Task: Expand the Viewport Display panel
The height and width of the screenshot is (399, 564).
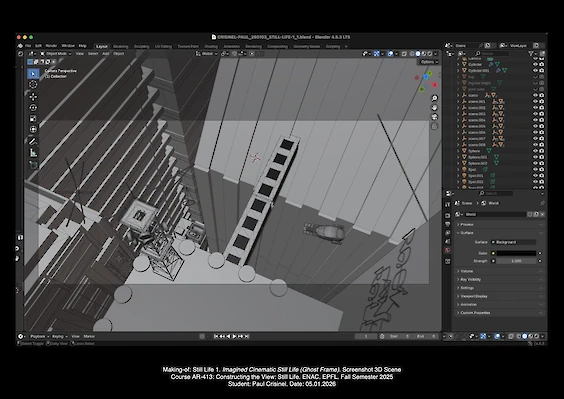Action: tap(500, 296)
